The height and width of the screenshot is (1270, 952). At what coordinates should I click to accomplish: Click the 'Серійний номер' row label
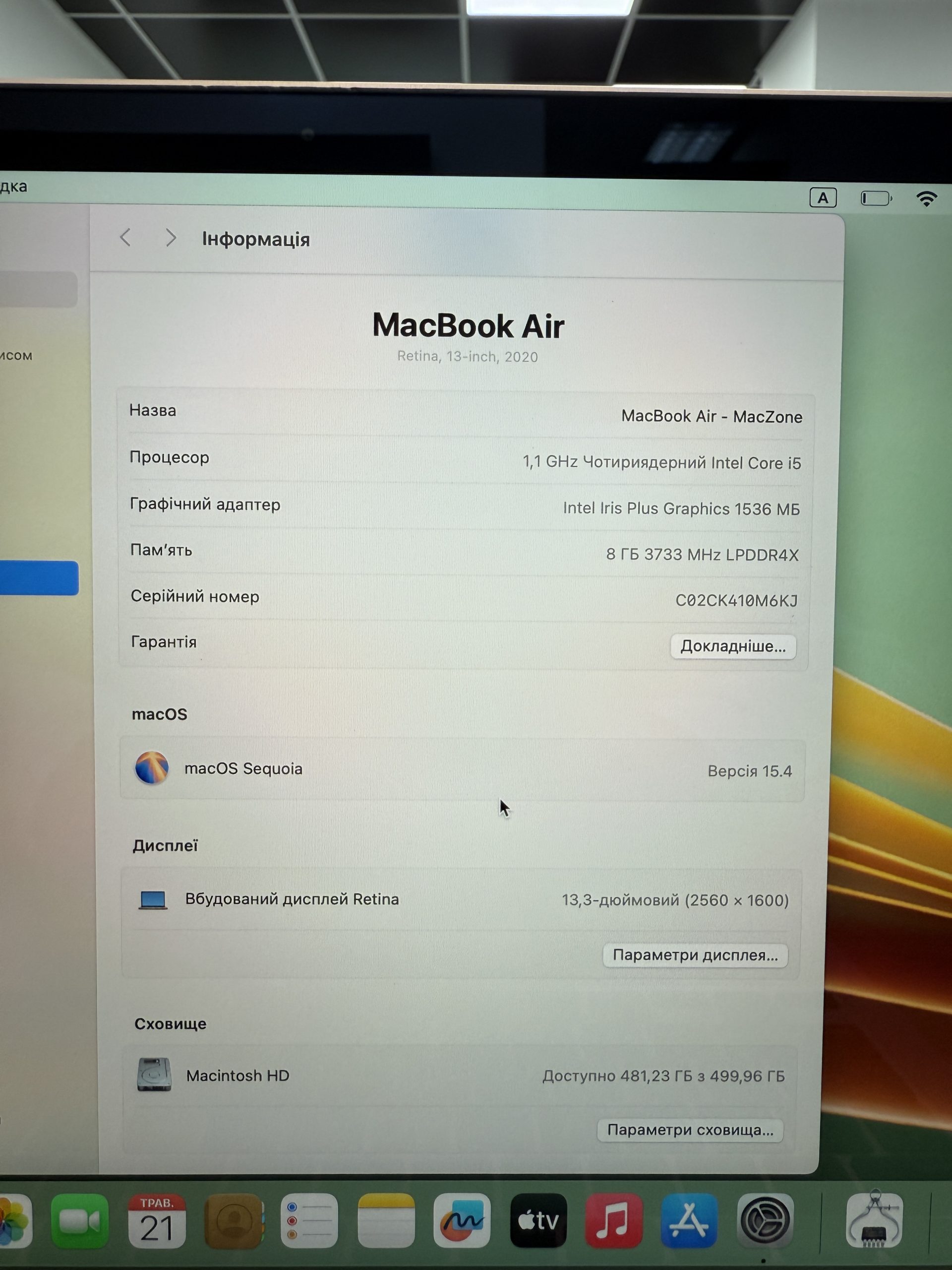(194, 596)
